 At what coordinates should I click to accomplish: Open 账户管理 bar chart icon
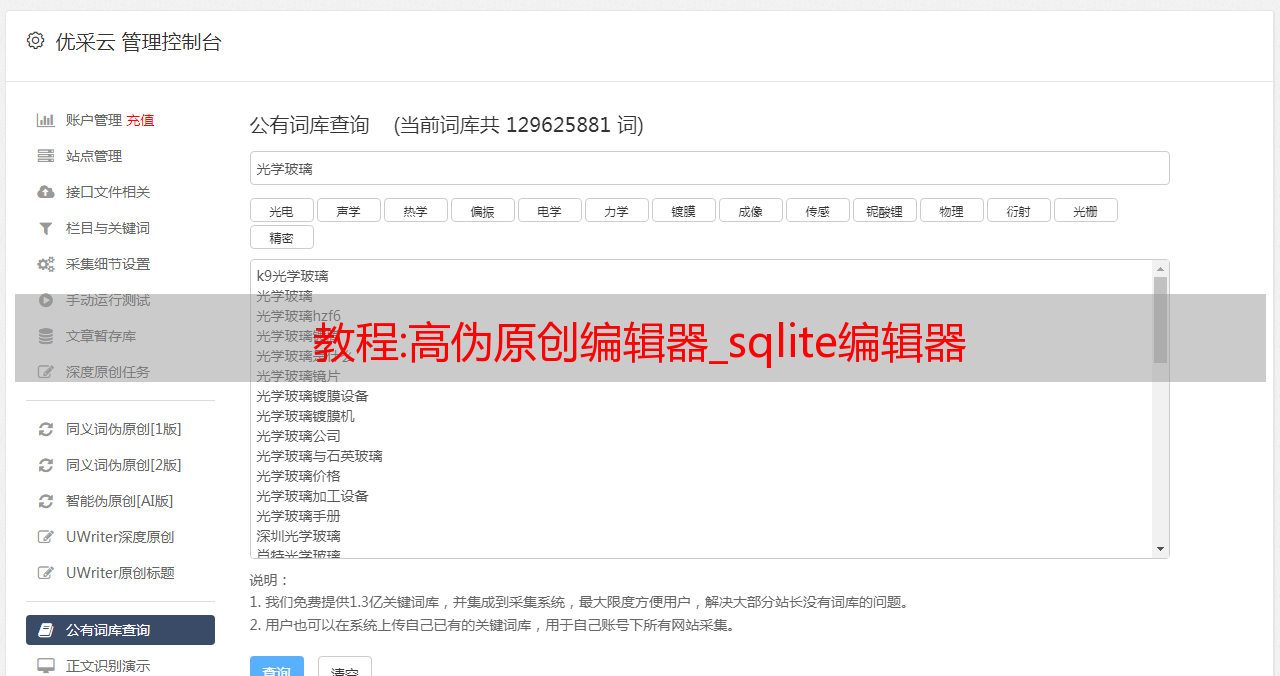pos(46,120)
